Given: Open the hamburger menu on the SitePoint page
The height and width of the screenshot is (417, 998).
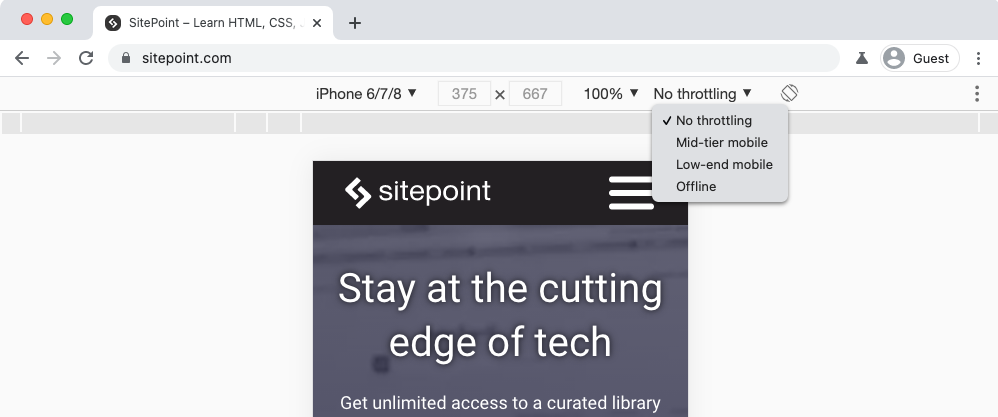Looking at the screenshot, I should pos(631,193).
